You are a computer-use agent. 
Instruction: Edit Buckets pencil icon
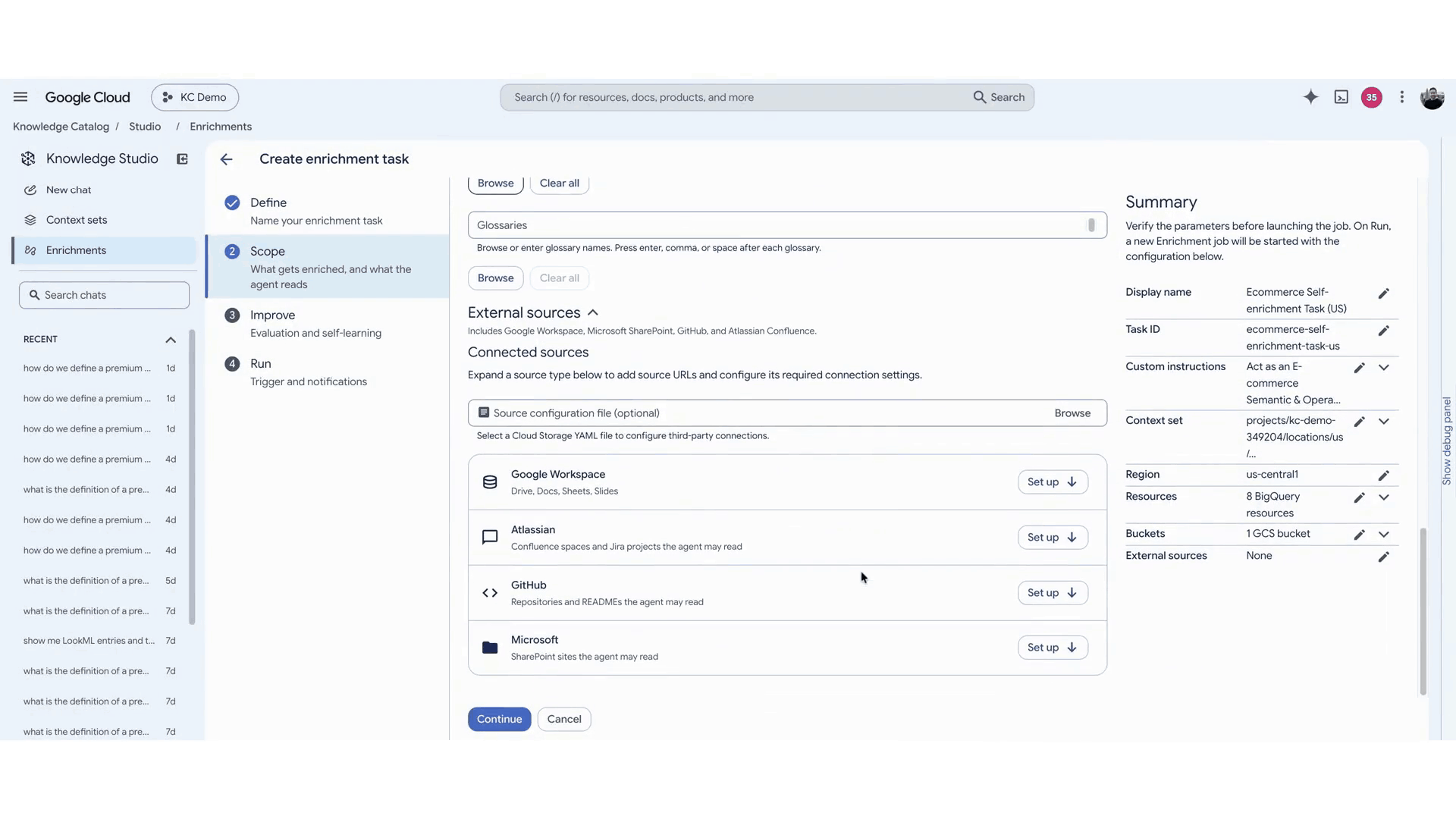click(x=1359, y=535)
